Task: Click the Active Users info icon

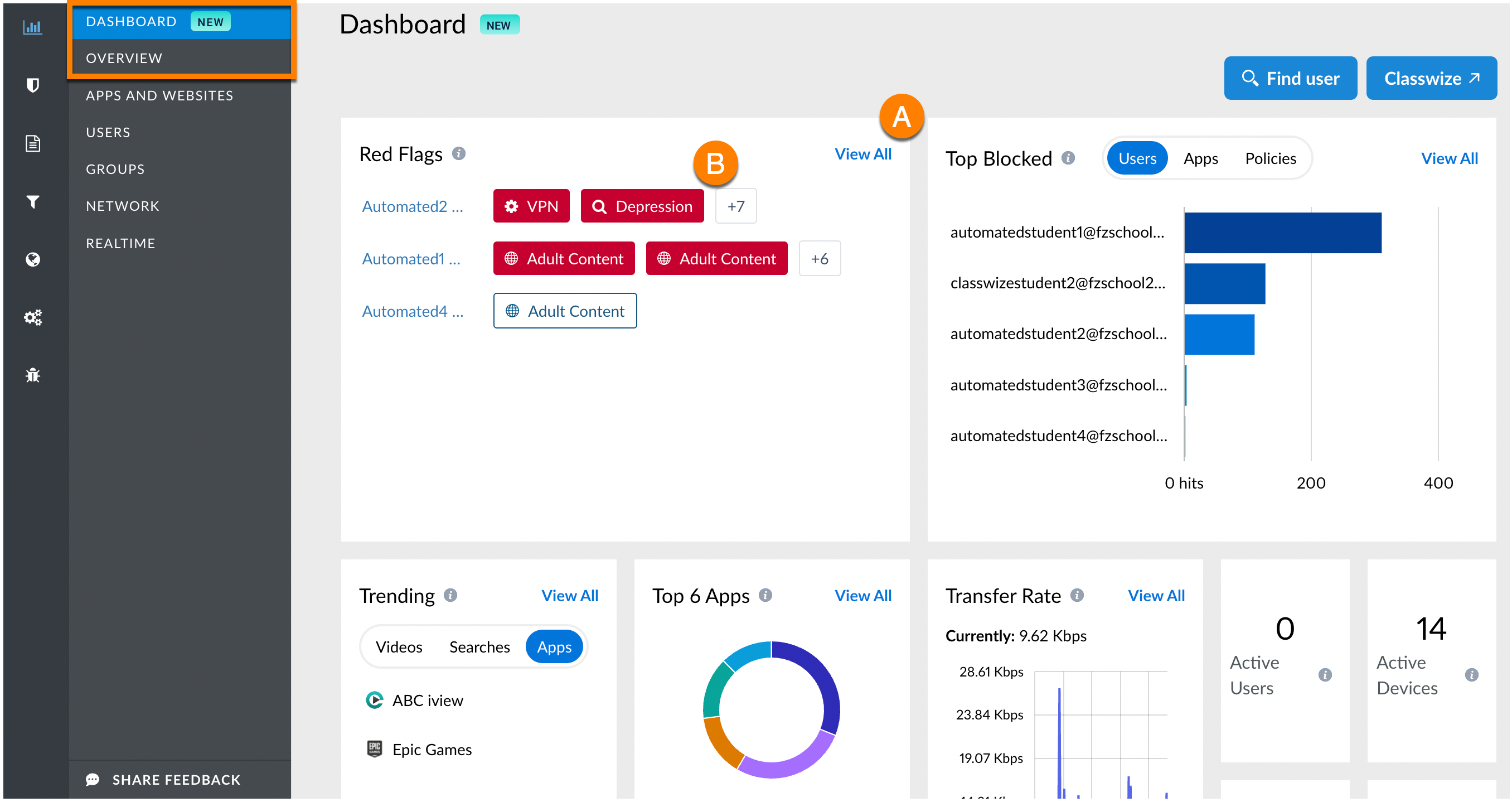Action: point(1324,675)
